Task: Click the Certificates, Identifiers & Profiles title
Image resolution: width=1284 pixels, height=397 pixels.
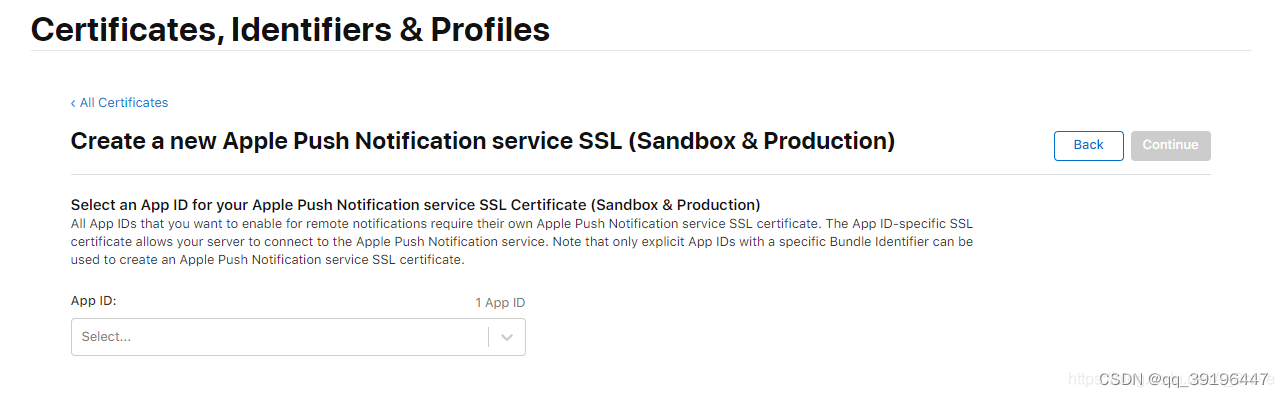Action: click(x=290, y=30)
